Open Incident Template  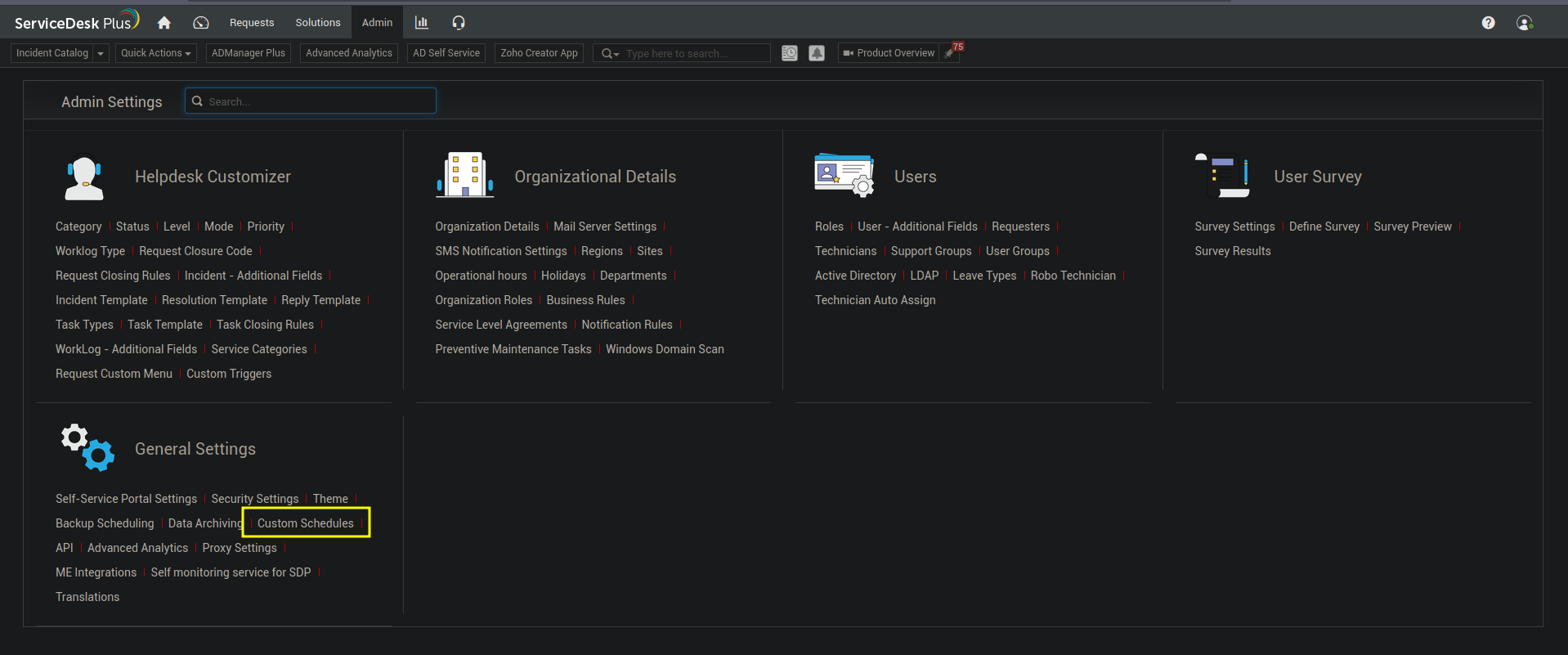[x=101, y=300]
